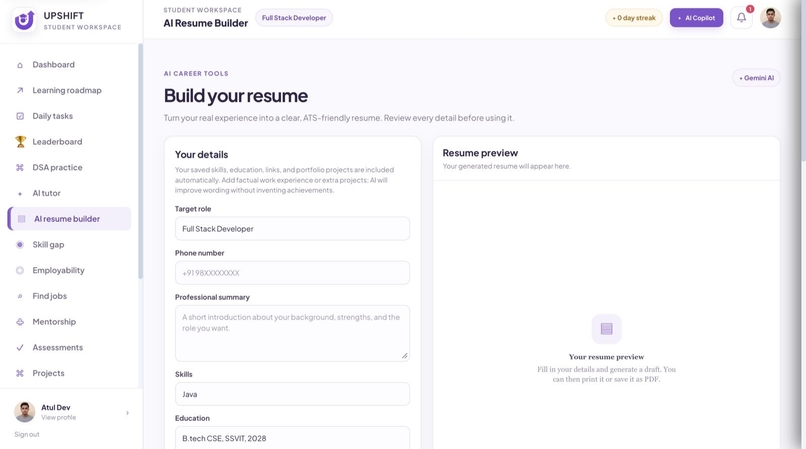Click the Assessments checkmark icon
Screen dimensions: 806x449
pyautogui.click(x=20, y=348)
